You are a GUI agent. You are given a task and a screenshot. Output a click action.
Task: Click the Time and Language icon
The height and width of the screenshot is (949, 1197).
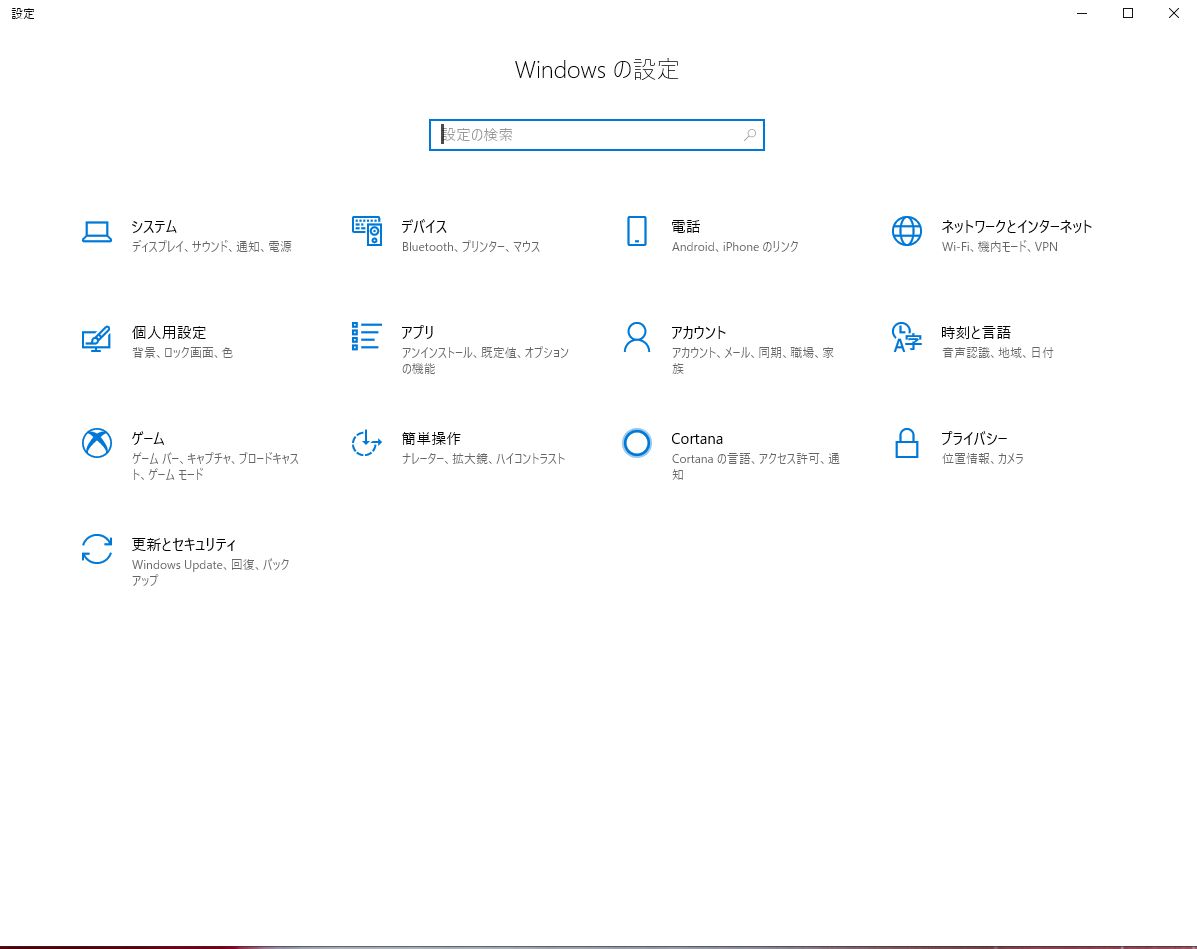tap(907, 337)
